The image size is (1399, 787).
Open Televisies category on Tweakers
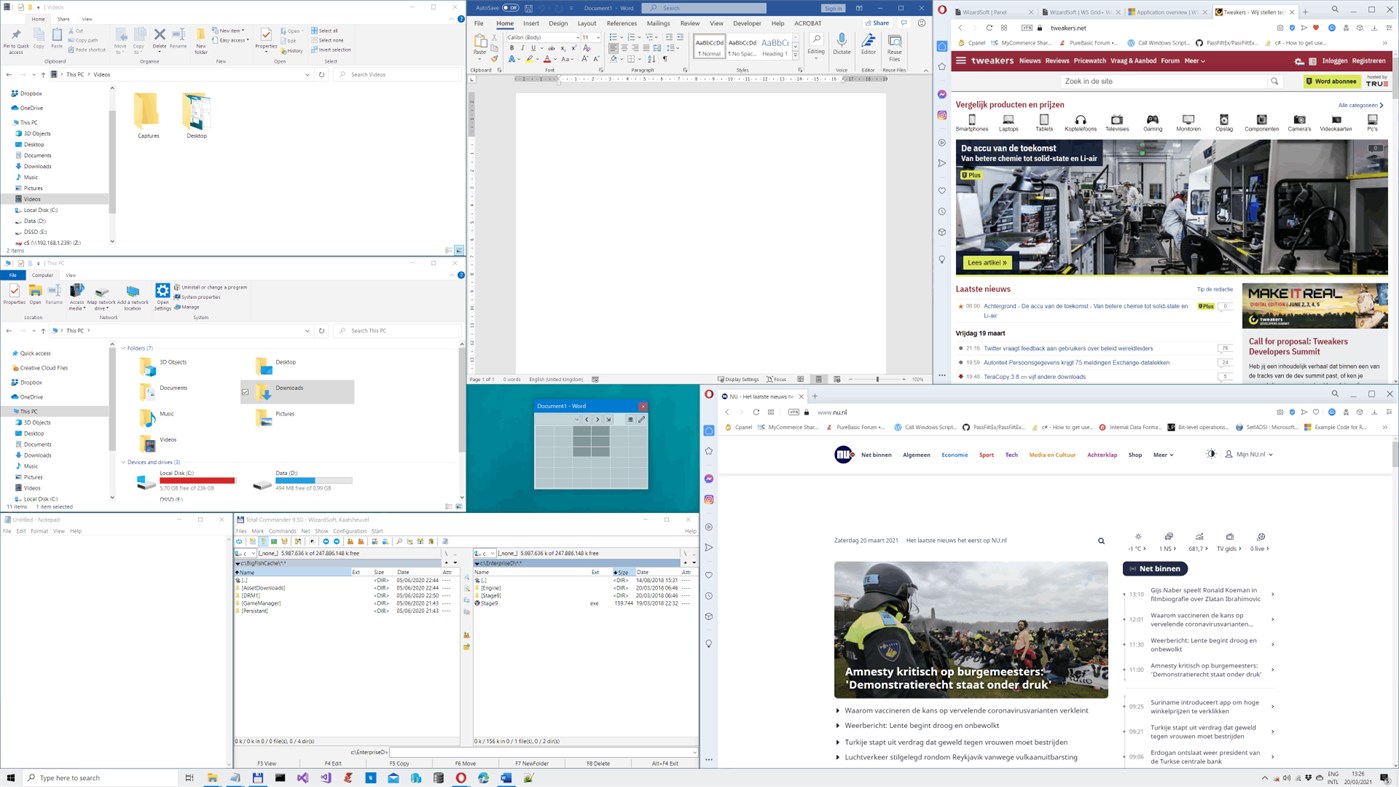pyautogui.click(x=1117, y=123)
